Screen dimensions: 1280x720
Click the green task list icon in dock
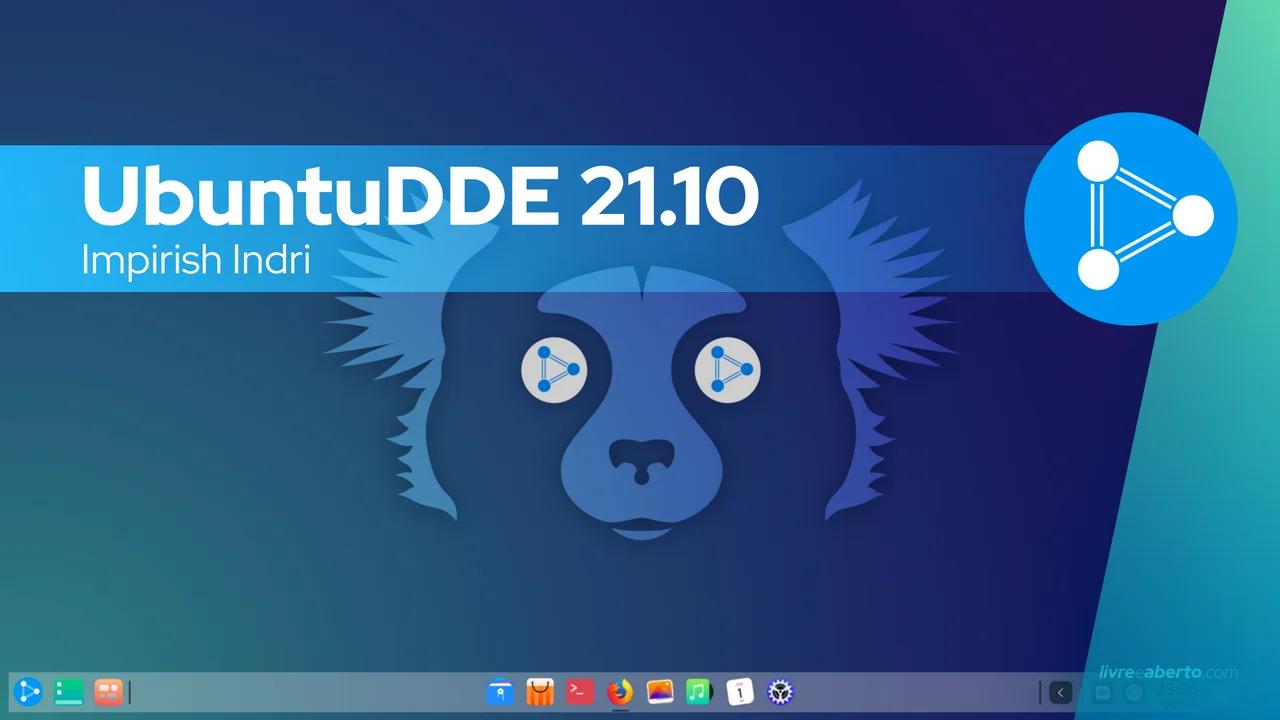pos(66,692)
